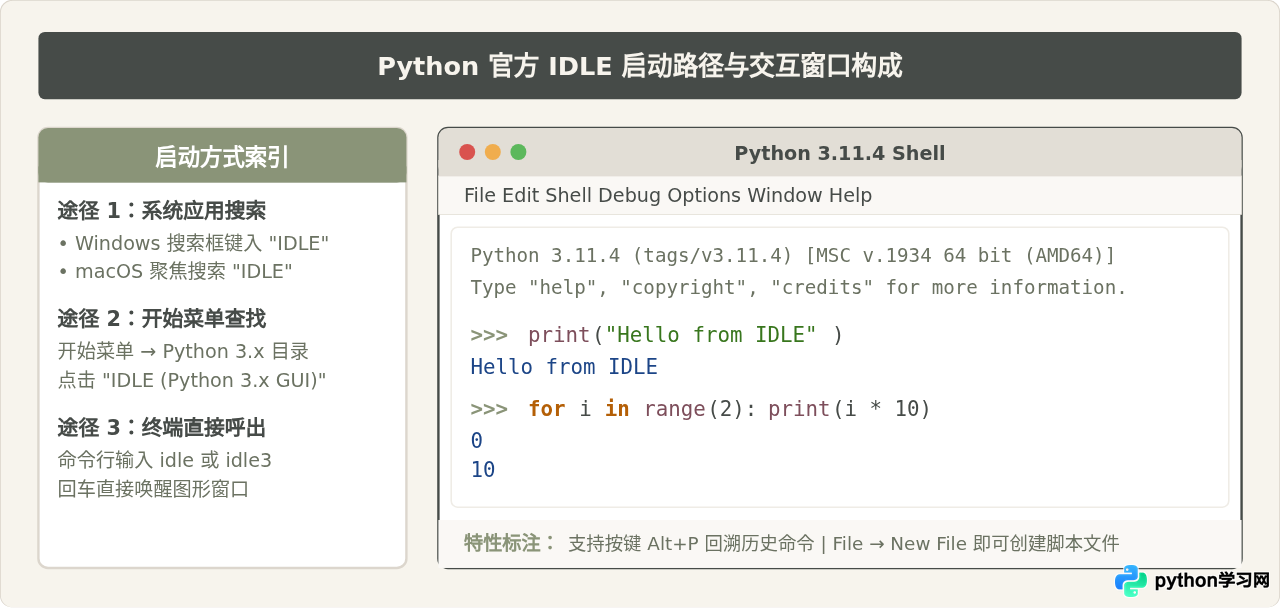
Task: Click the 'Type "help", "copyright"' info line
Action: [798, 287]
